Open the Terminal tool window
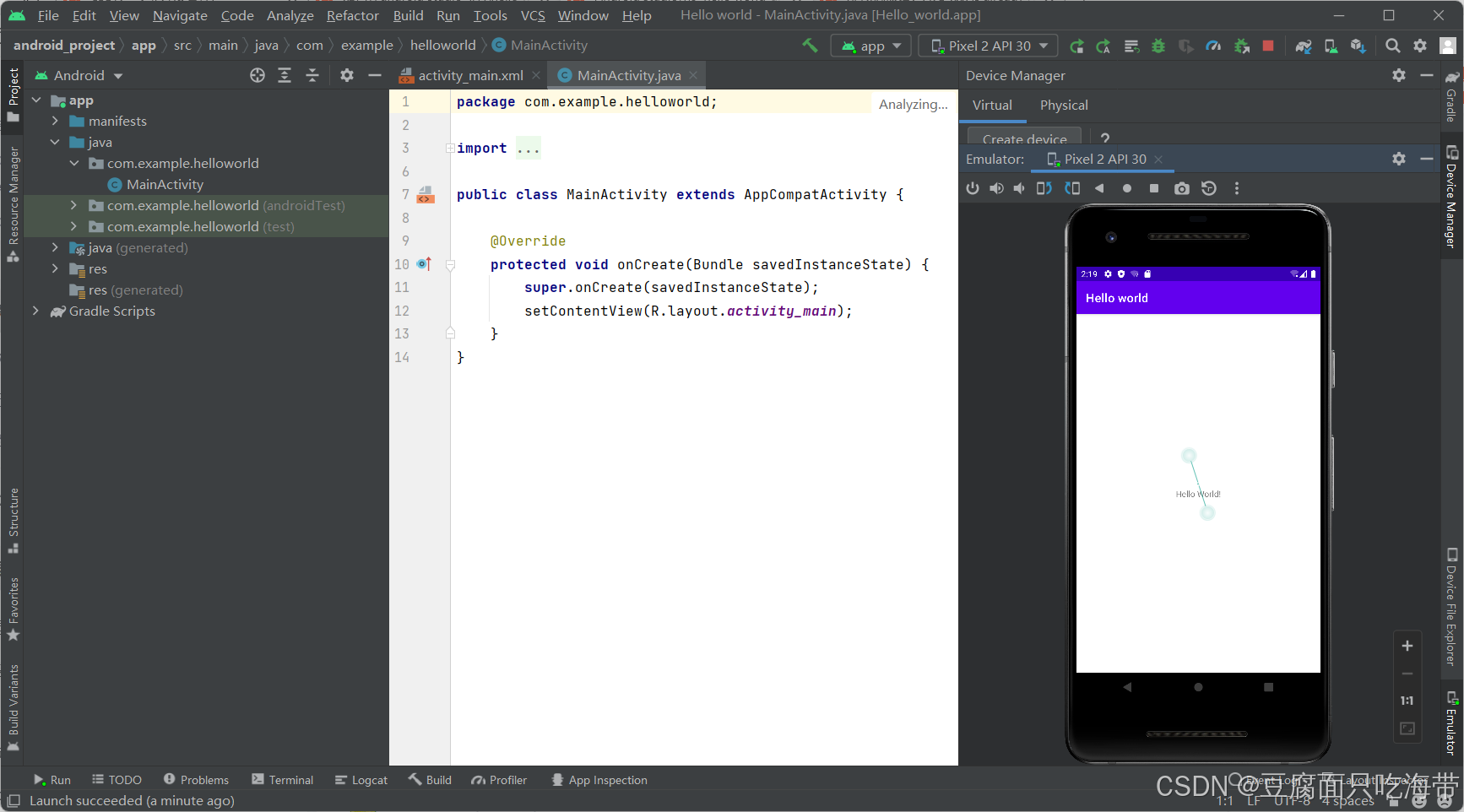1464x812 pixels. coord(282,780)
